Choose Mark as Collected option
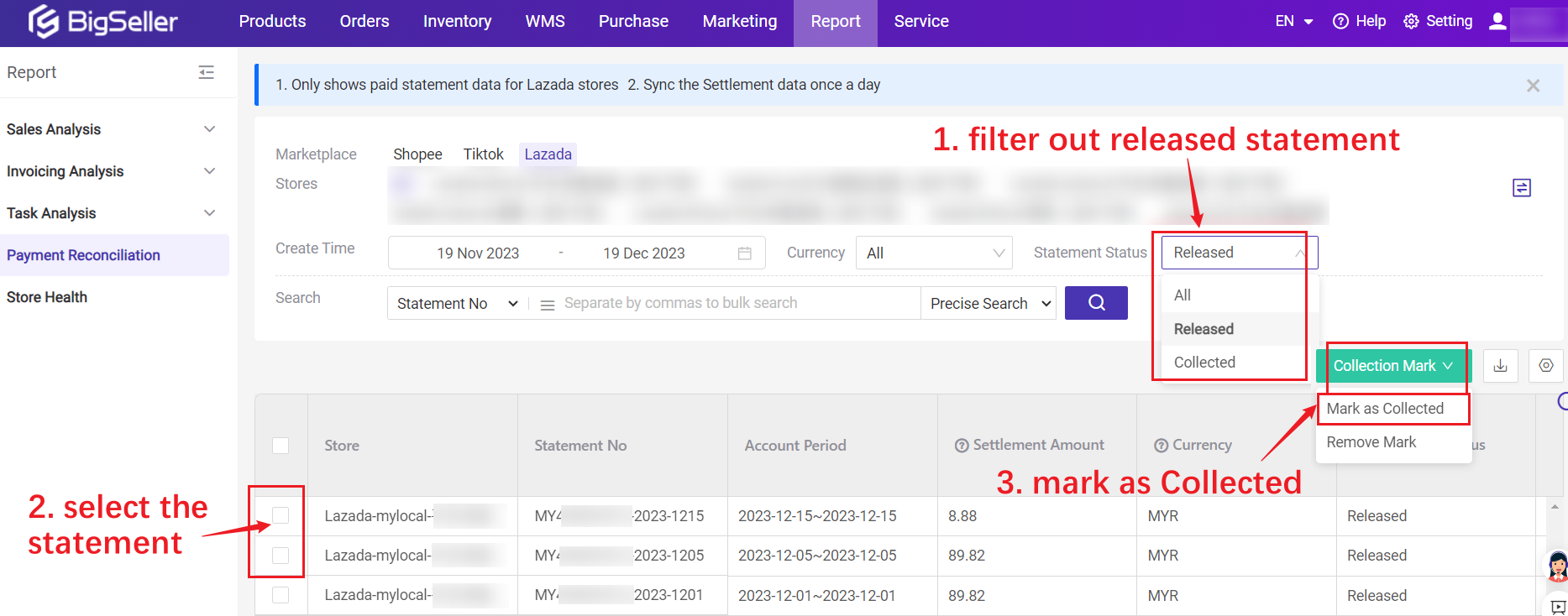This screenshot has height=616, width=1568. click(x=1384, y=409)
